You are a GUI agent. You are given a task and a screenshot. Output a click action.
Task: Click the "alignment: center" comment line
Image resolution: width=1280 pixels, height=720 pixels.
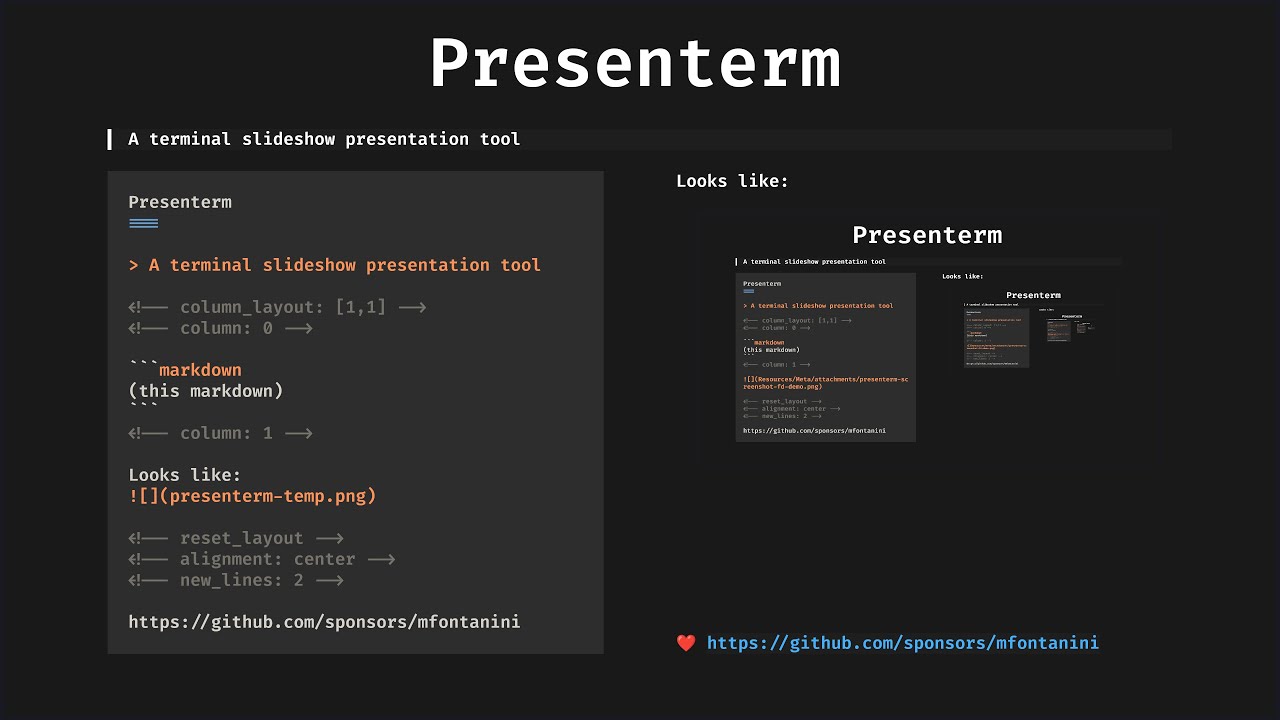(262, 559)
